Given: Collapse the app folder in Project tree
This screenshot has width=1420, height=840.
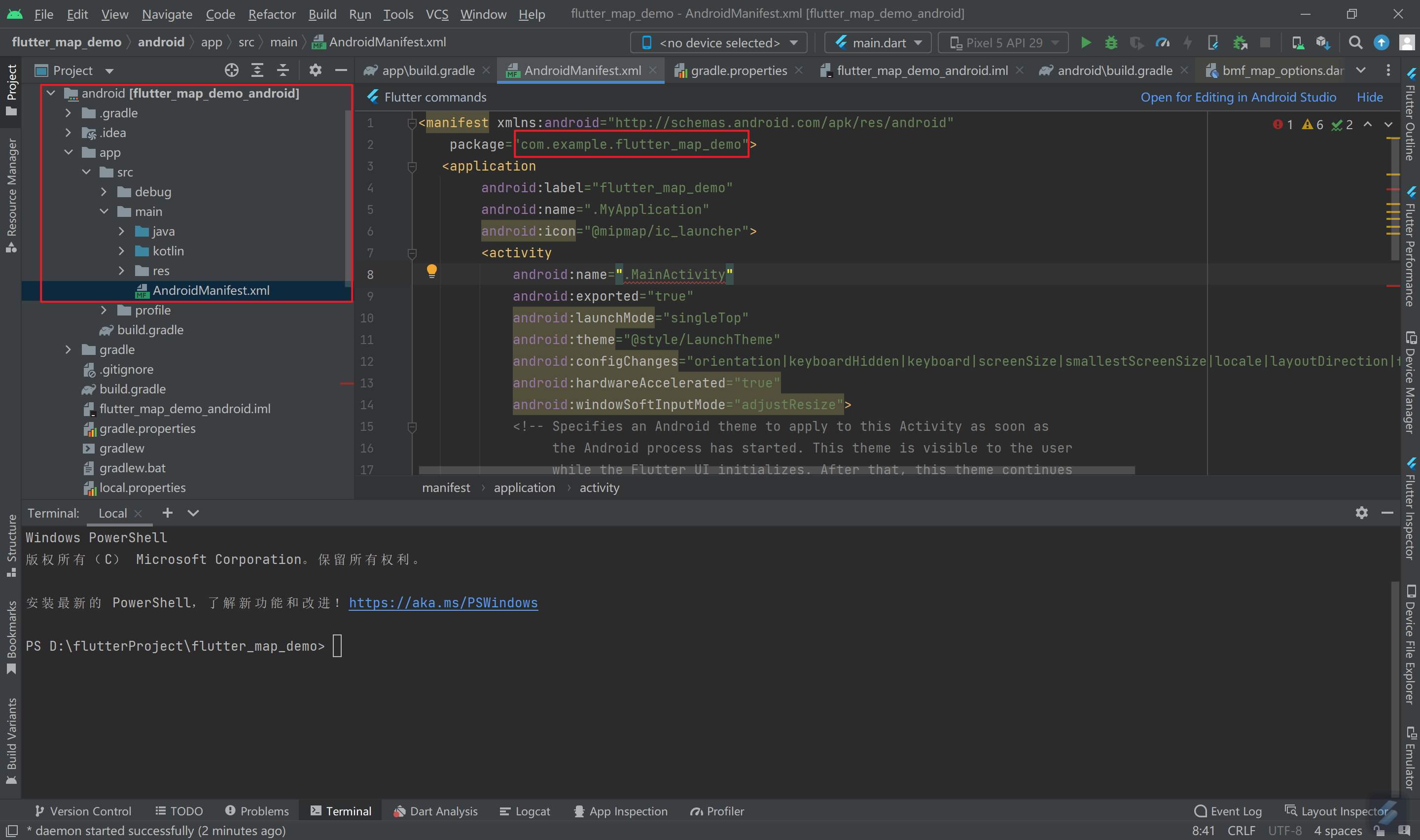Looking at the screenshot, I should [69, 152].
